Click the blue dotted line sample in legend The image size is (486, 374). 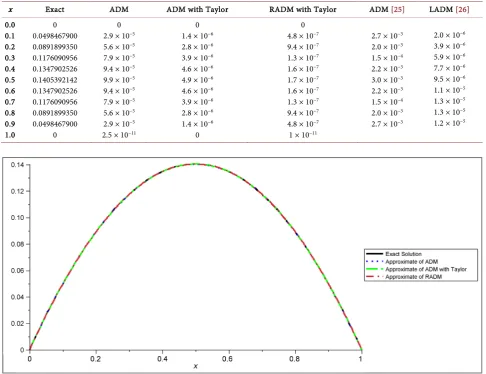(374, 262)
